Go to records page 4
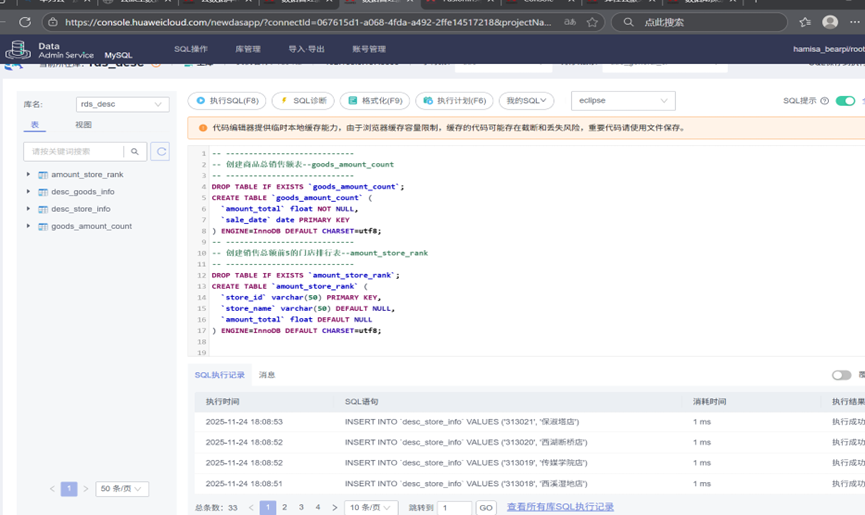The height and width of the screenshot is (515, 865). [x=318, y=507]
